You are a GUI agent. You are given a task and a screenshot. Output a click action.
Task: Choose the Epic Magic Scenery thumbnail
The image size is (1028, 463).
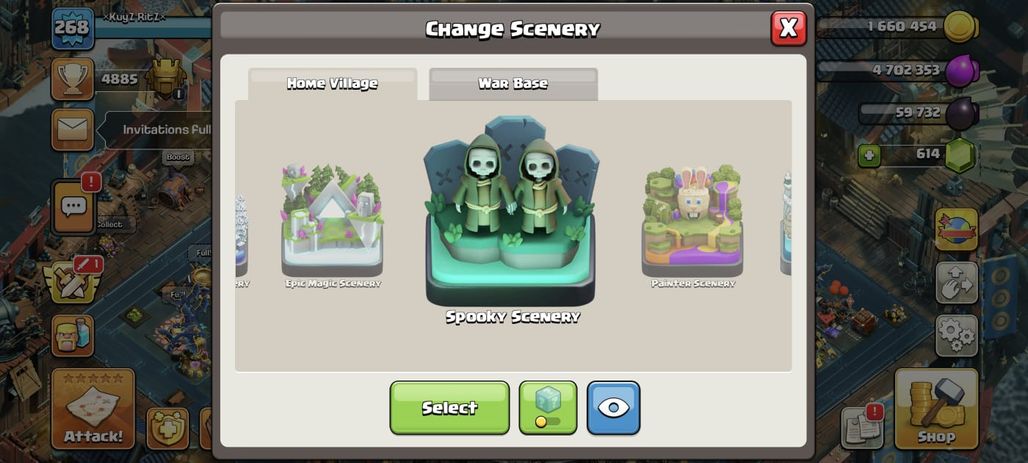coord(332,220)
